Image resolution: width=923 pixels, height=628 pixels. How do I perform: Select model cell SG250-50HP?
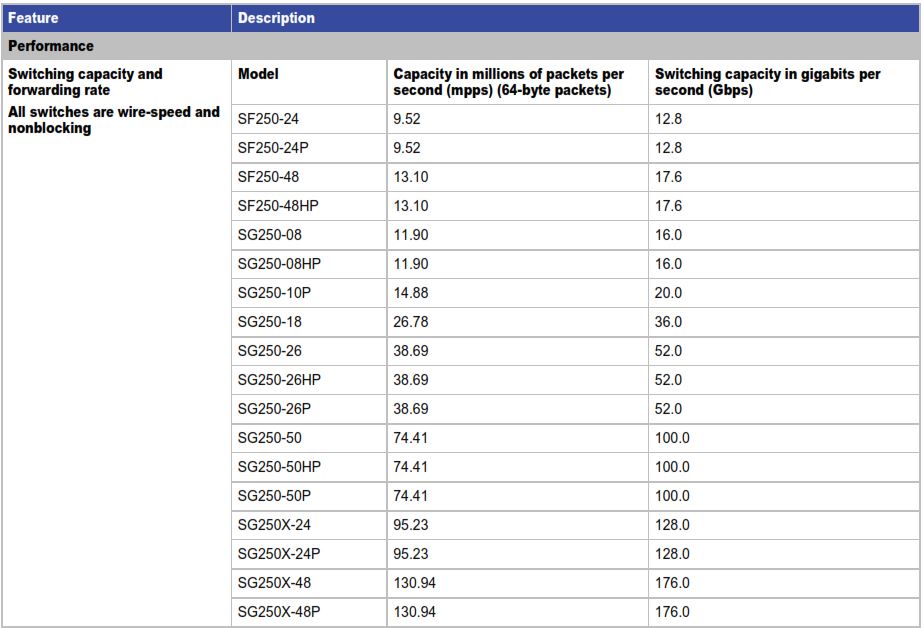[x=309, y=467]
